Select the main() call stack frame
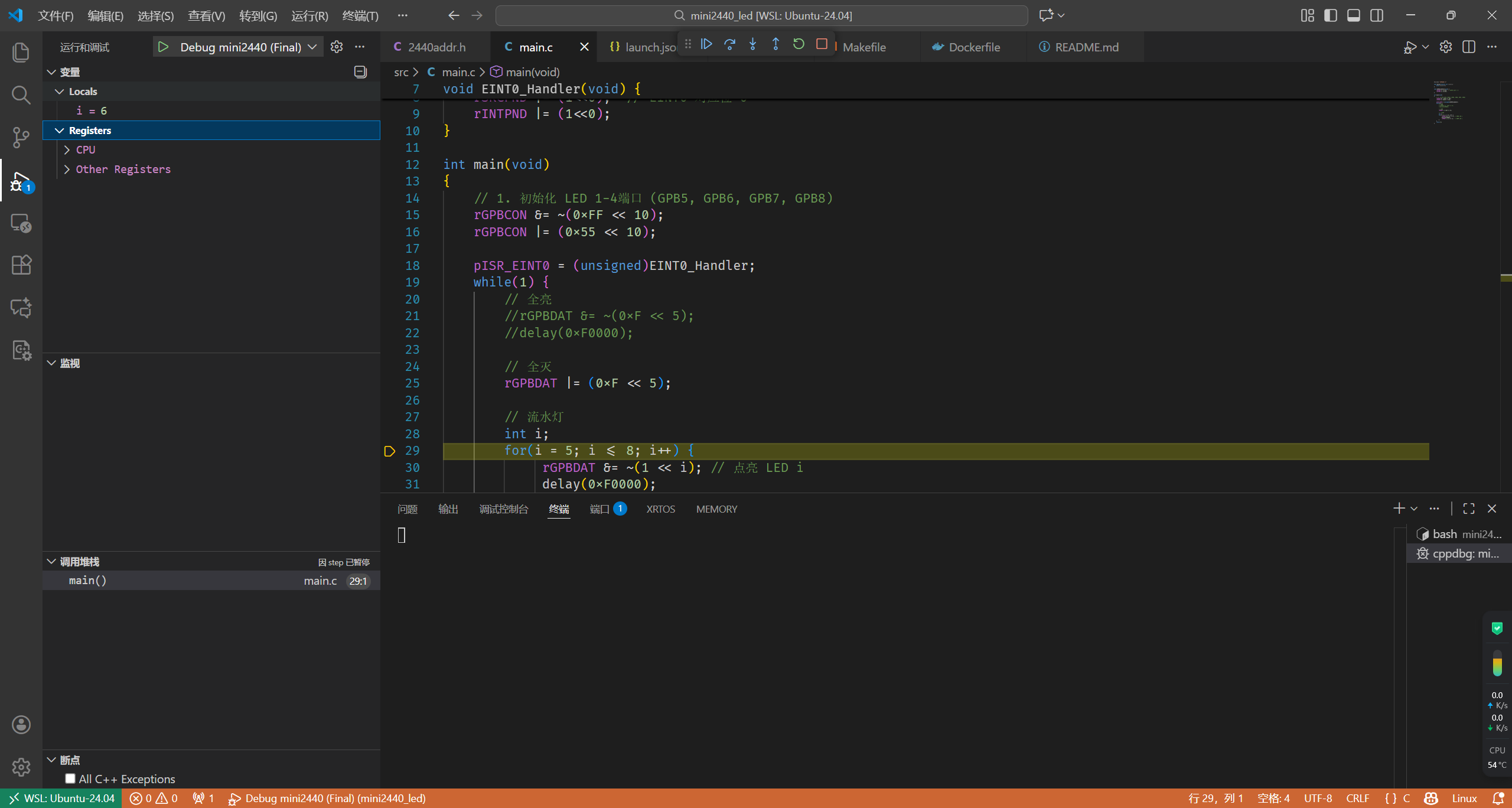The height and width of the screenshot is (808, 1512). 87,581
